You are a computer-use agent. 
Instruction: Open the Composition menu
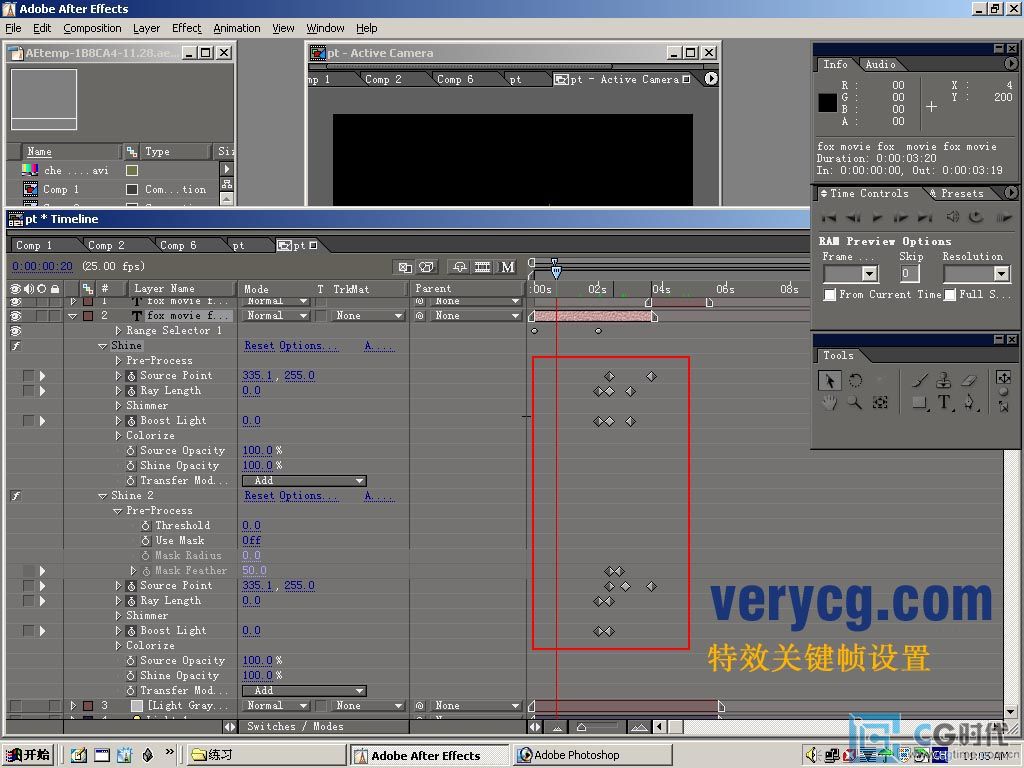pyautogui.click(x=92, y=28)
